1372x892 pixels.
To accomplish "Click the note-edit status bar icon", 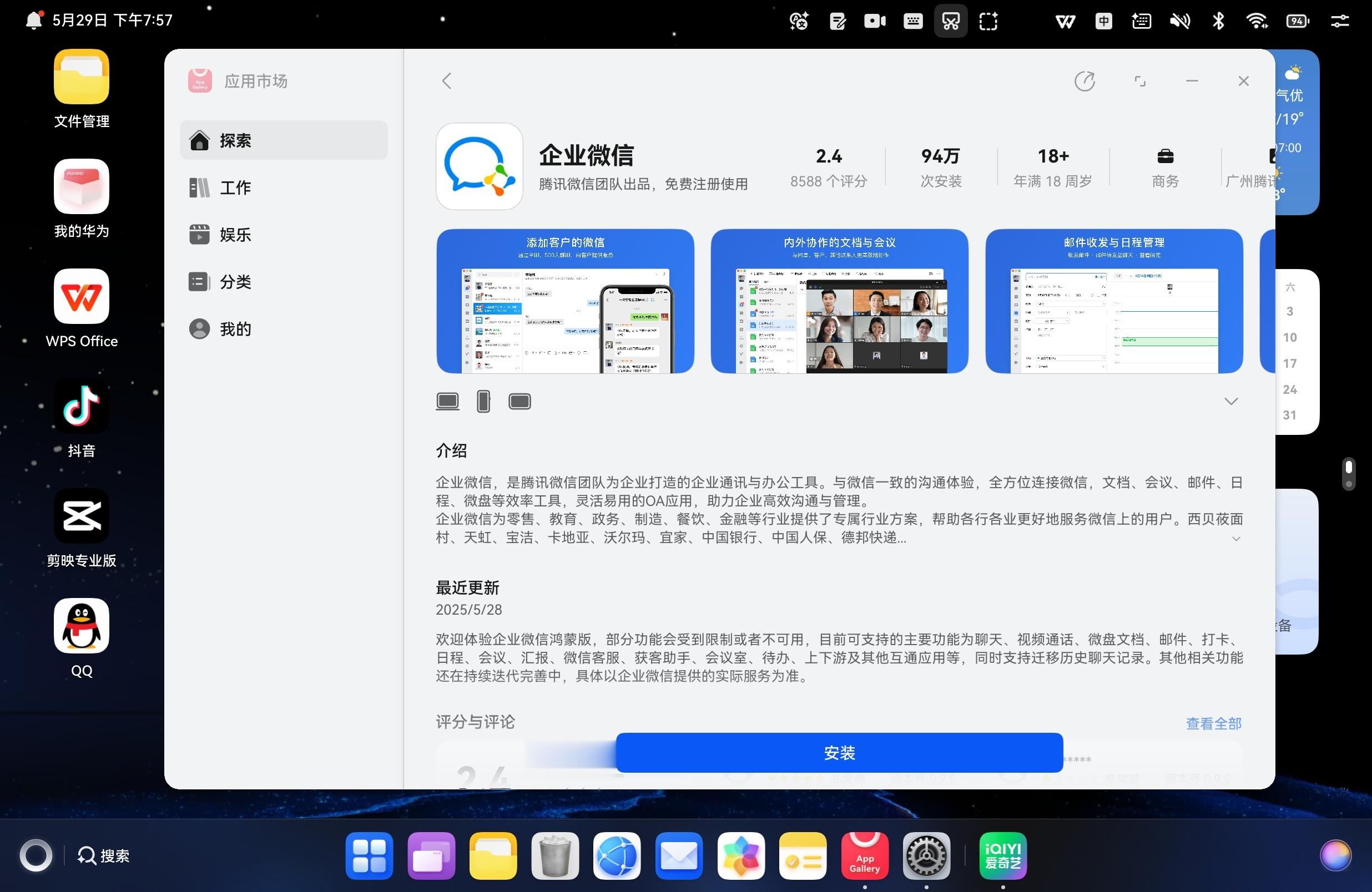I will [837, 21].
